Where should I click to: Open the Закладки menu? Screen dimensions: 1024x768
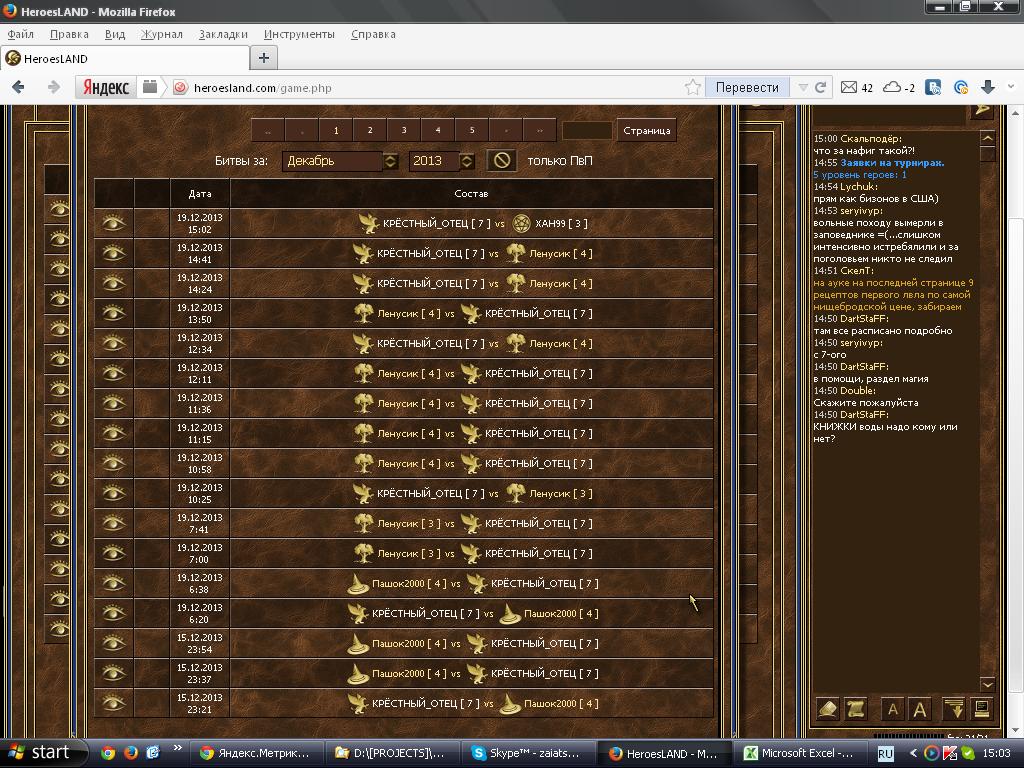click(223, 34)
